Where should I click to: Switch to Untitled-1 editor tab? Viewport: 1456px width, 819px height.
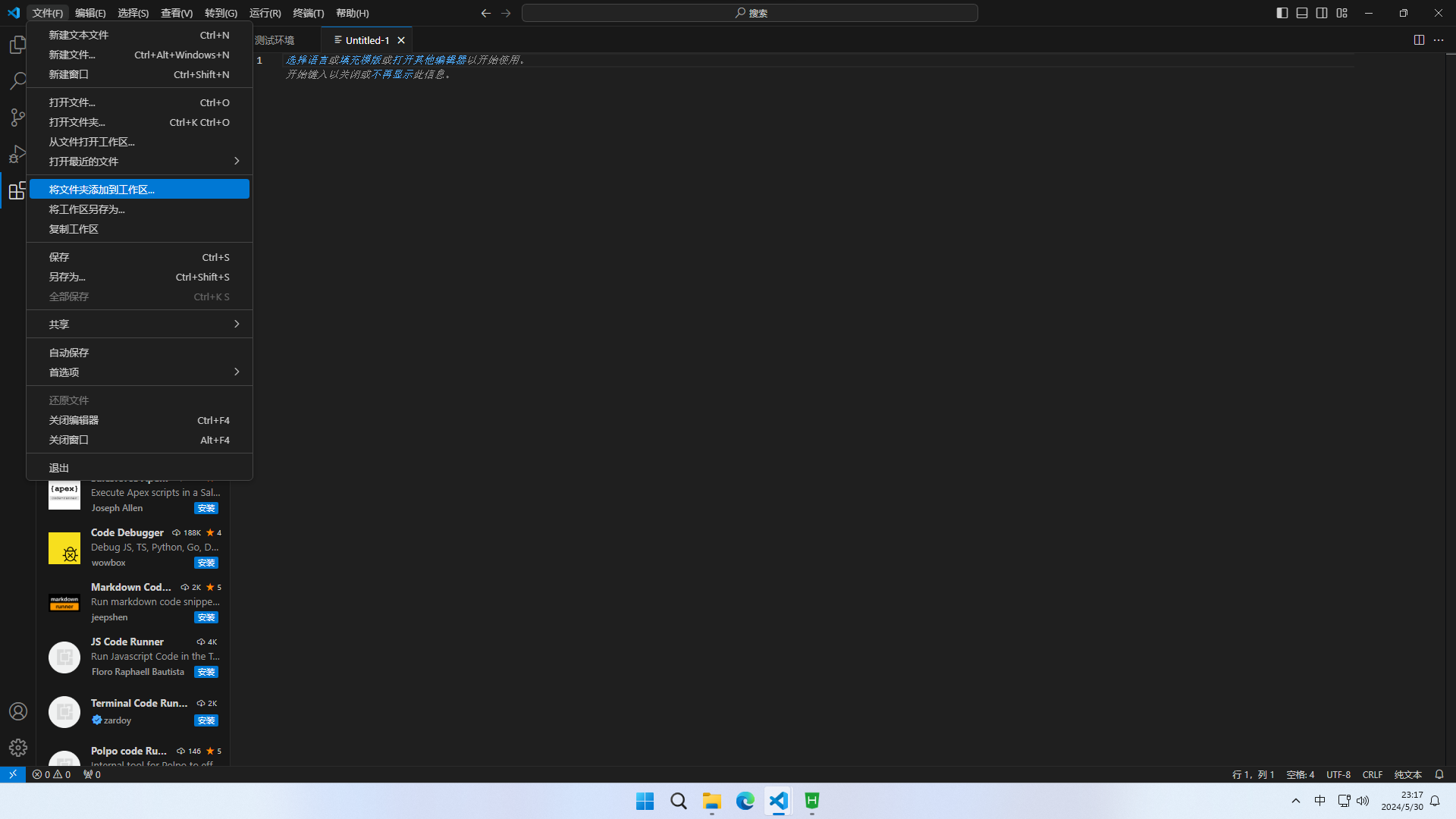pyautogui.click(x=367, y=40)
